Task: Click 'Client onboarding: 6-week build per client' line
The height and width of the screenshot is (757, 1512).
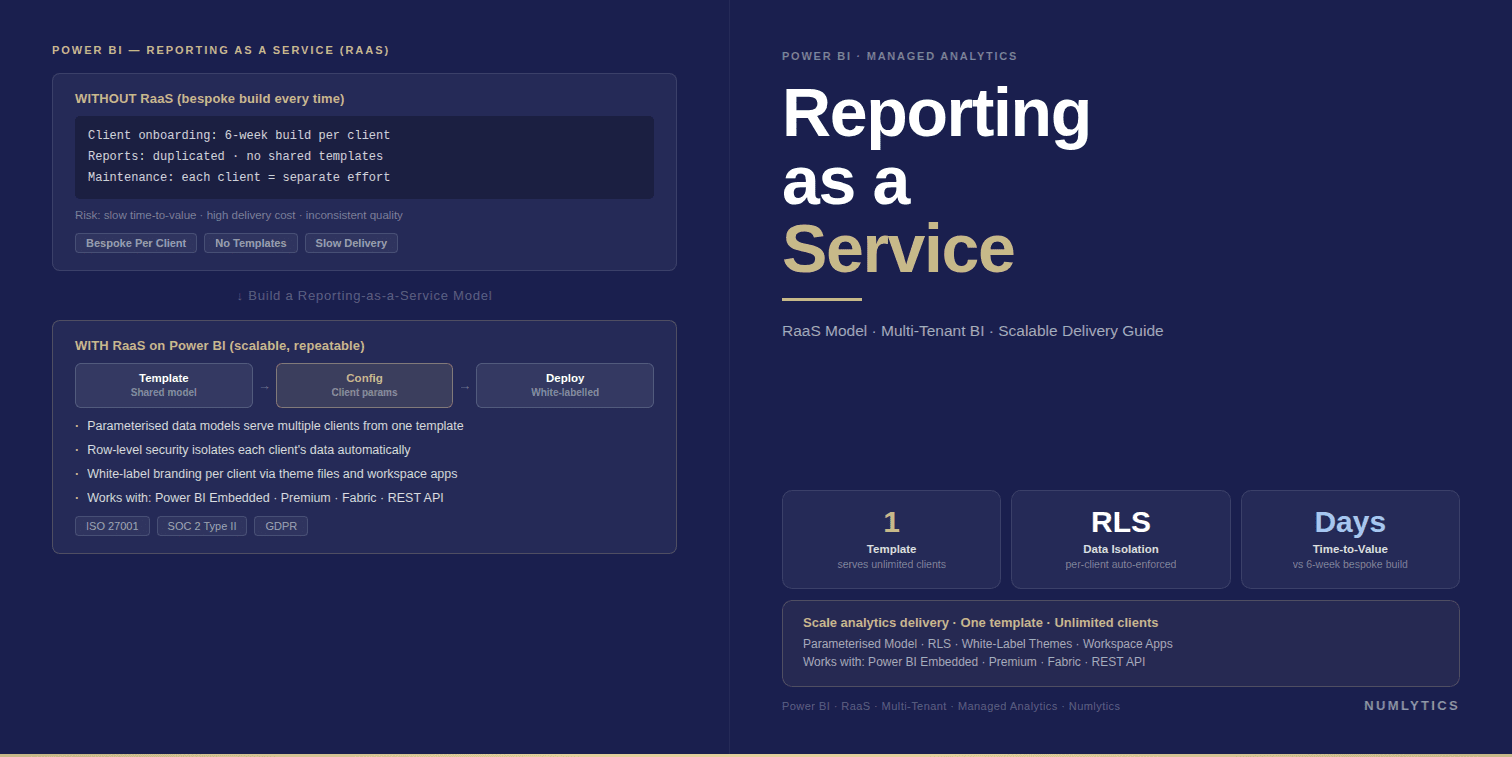Action: point(239,135)
